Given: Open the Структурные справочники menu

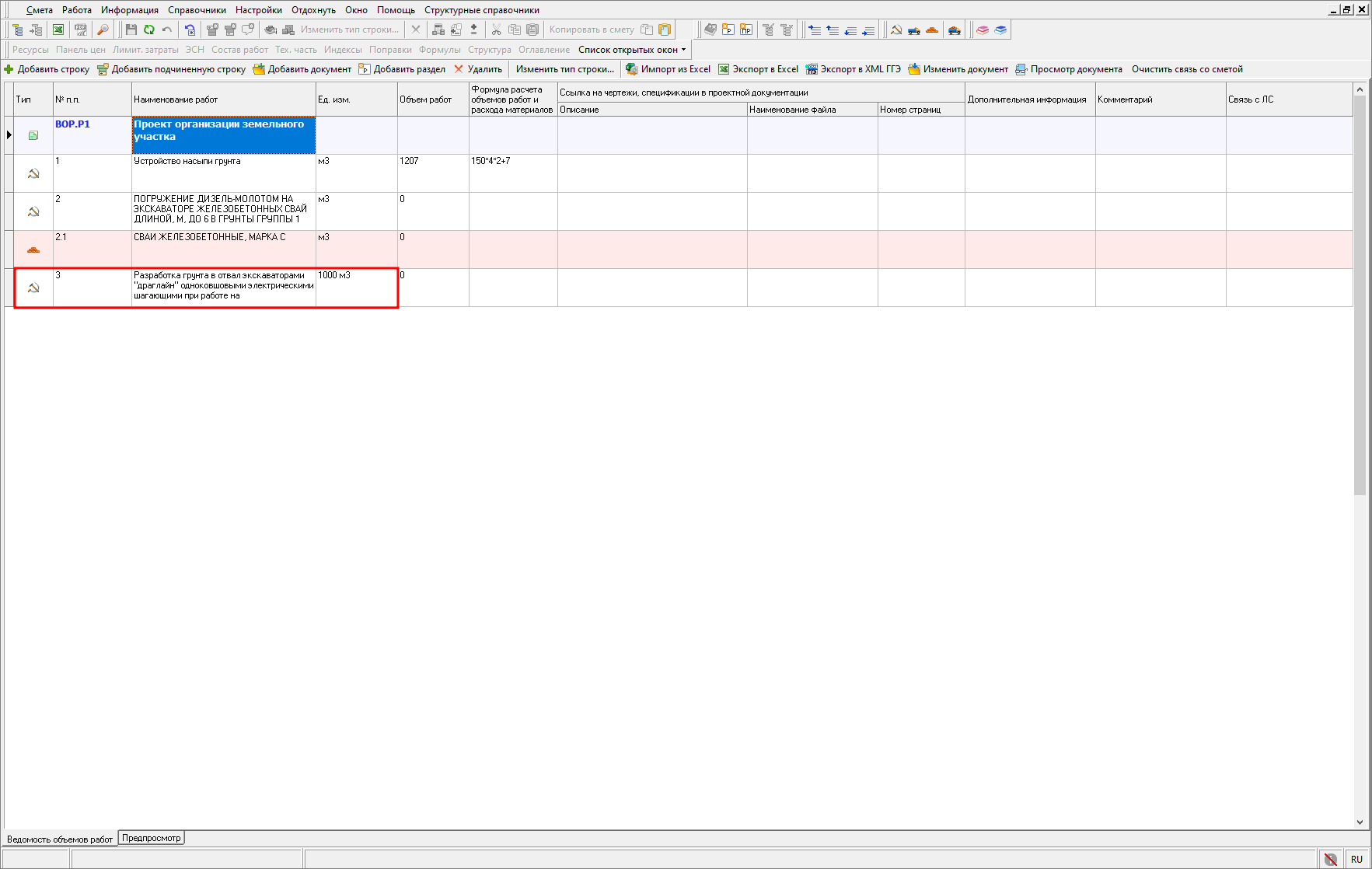Looking at the screenshot, I should click(x=481, y=10).
